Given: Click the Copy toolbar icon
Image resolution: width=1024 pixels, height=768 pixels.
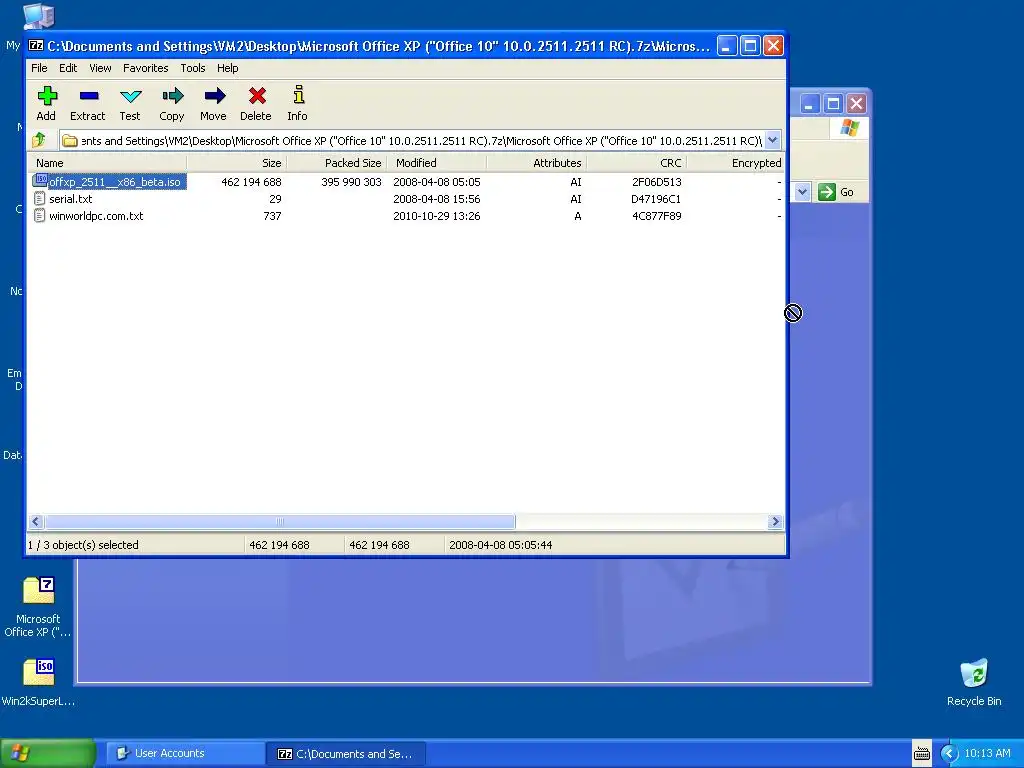Looking at the screenshot, I should point(172,97).
